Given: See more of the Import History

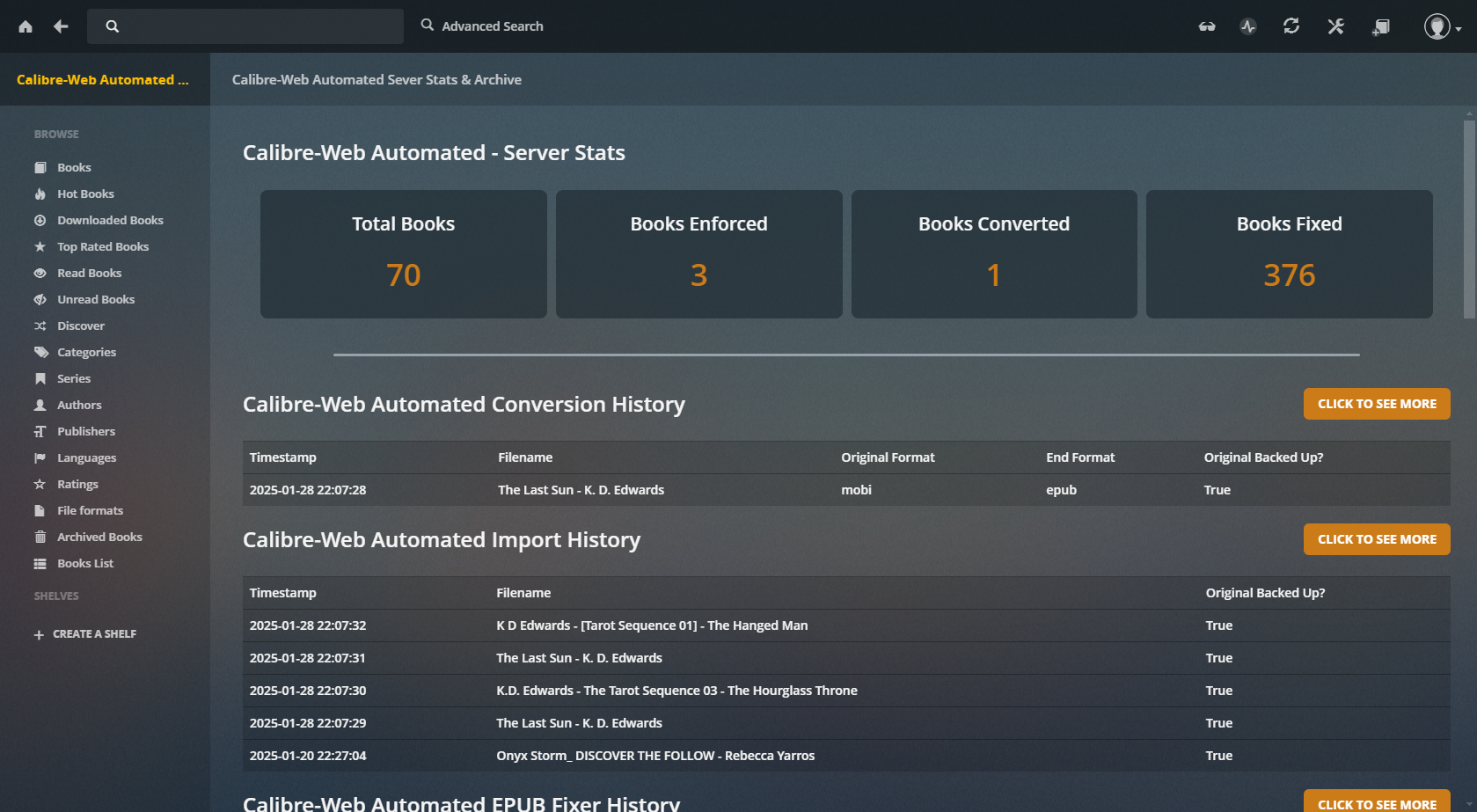Looking at the screenshot, I should pos(1377,539).
